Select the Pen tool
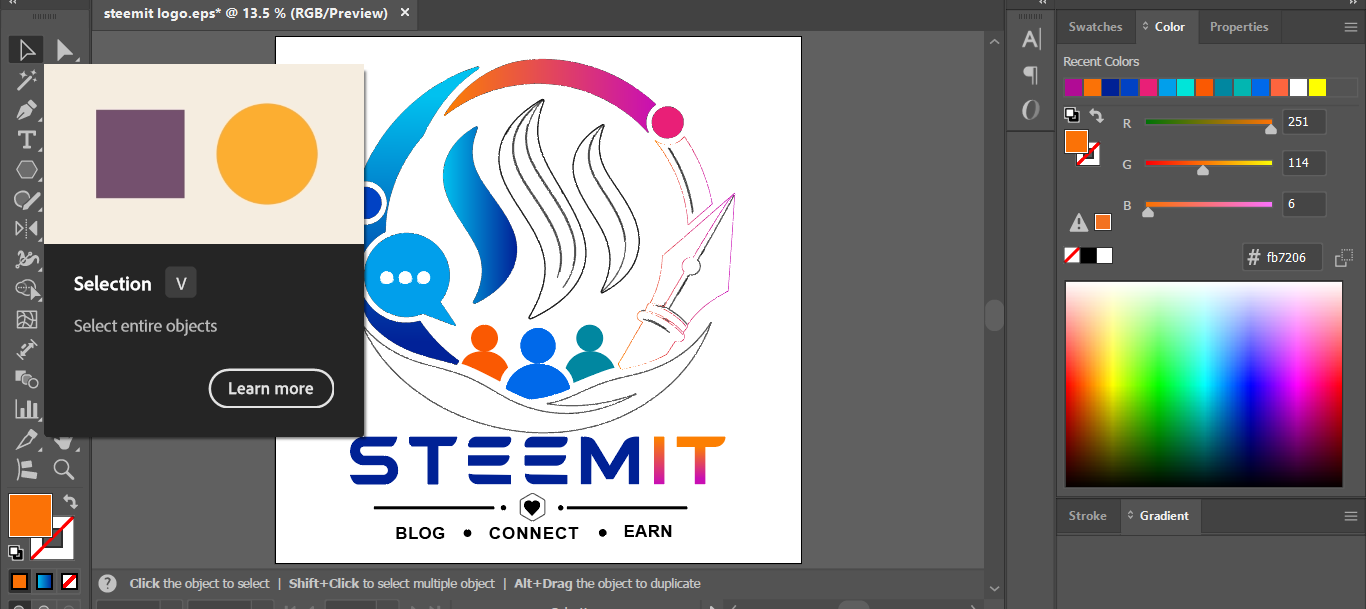Screen dimensions: 1366x609 27,110
